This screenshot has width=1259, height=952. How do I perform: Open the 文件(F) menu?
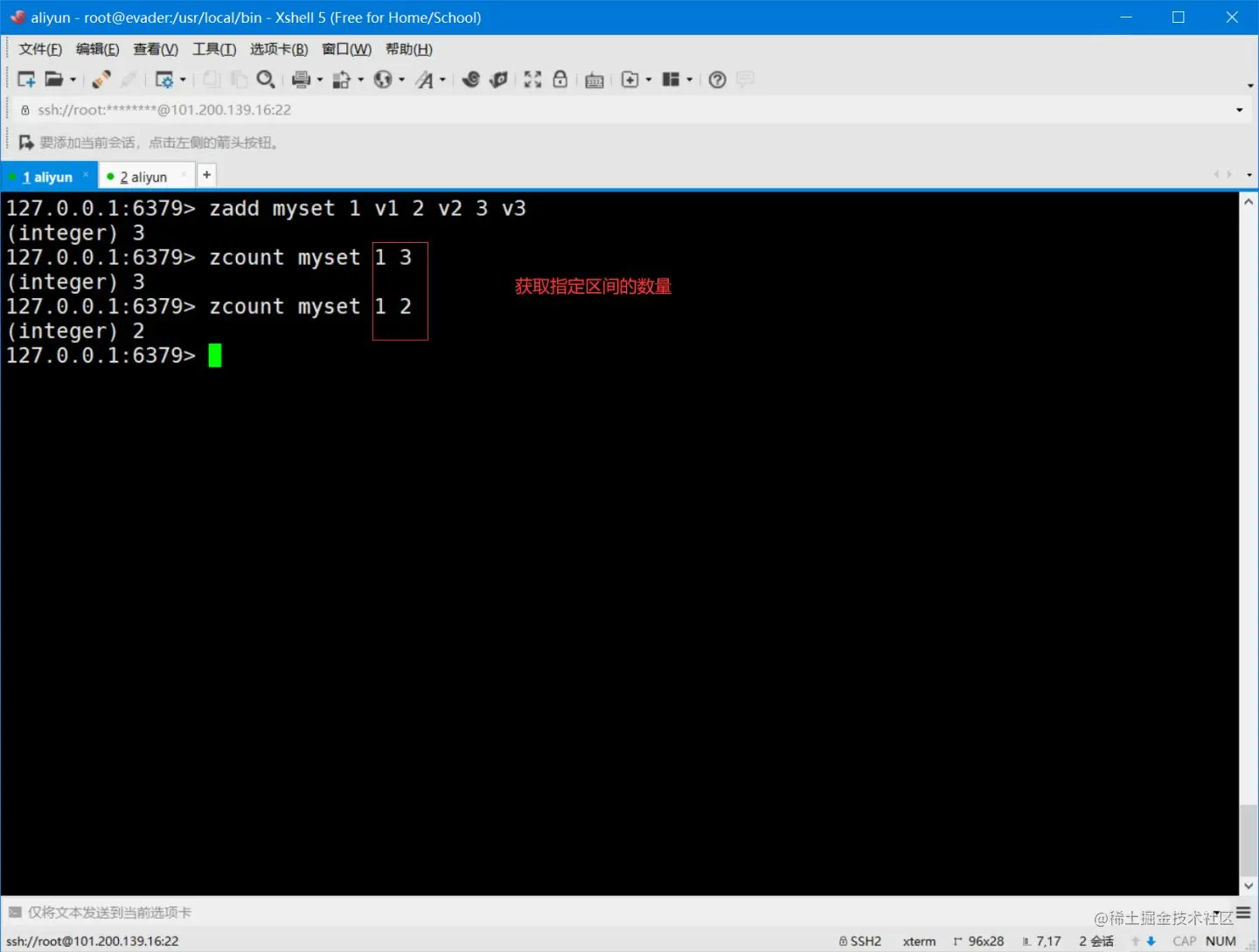pos(40,49)
